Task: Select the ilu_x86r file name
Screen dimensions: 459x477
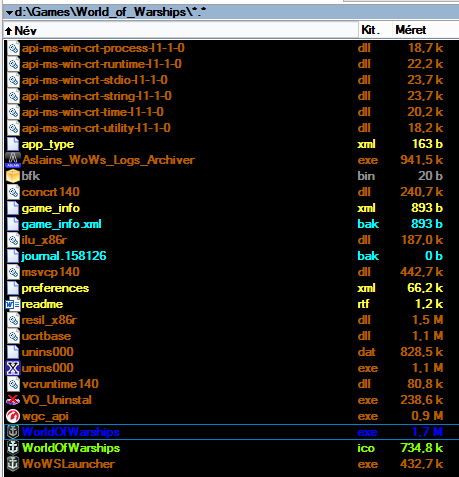Action: coord(44,240)
